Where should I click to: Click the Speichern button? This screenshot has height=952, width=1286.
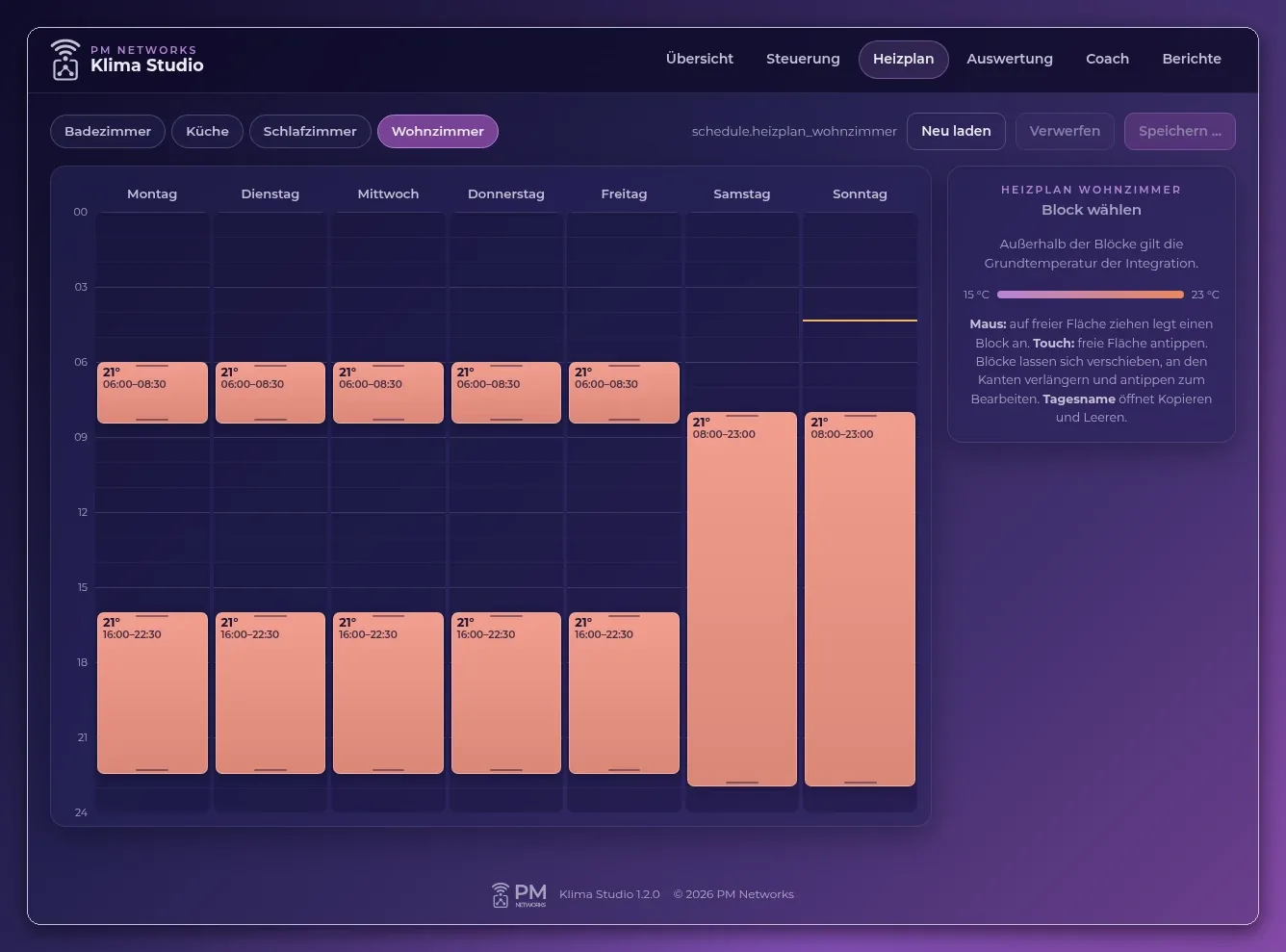[x=1180, y=131]
